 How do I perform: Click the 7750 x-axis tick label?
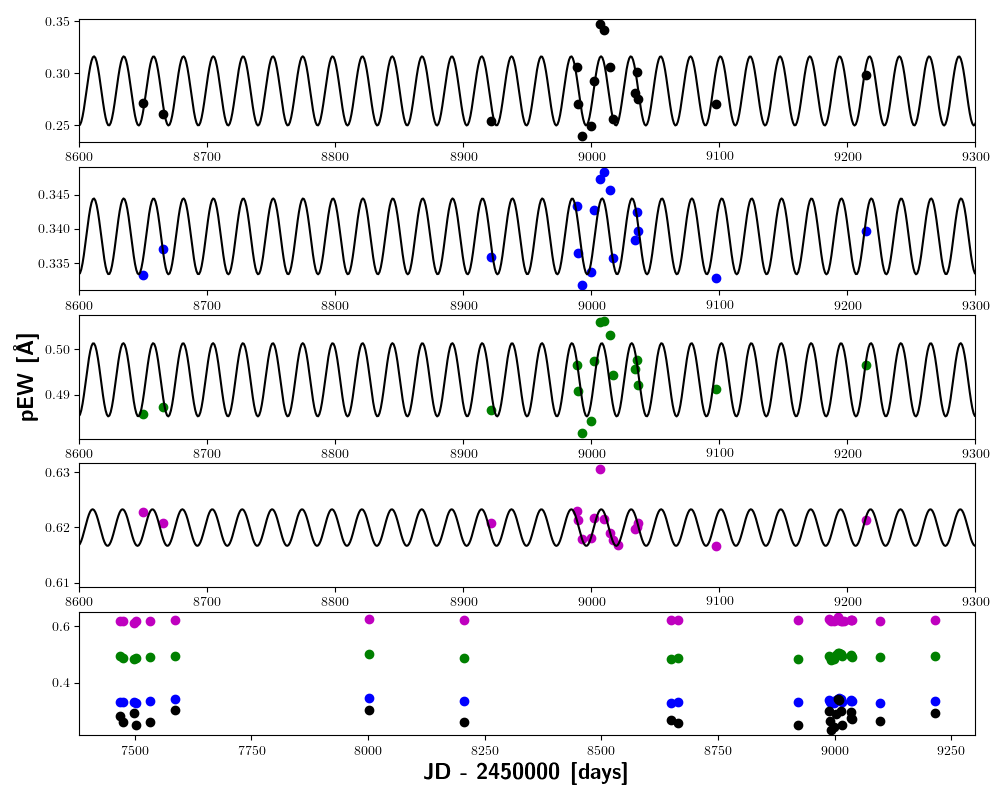(251, 751)
